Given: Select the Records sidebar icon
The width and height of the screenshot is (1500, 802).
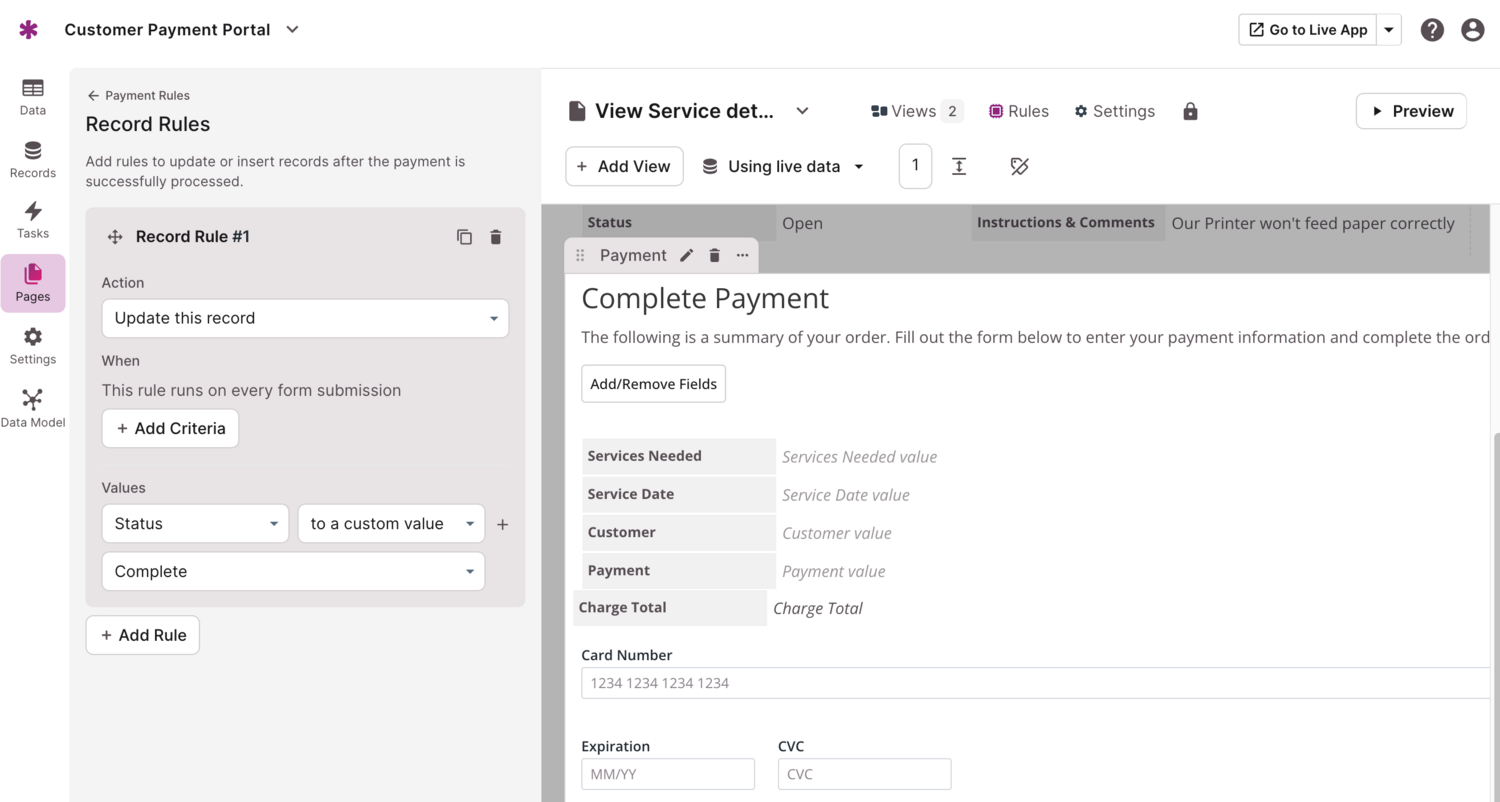Looking at the screenshot, I should pos(32,161).
